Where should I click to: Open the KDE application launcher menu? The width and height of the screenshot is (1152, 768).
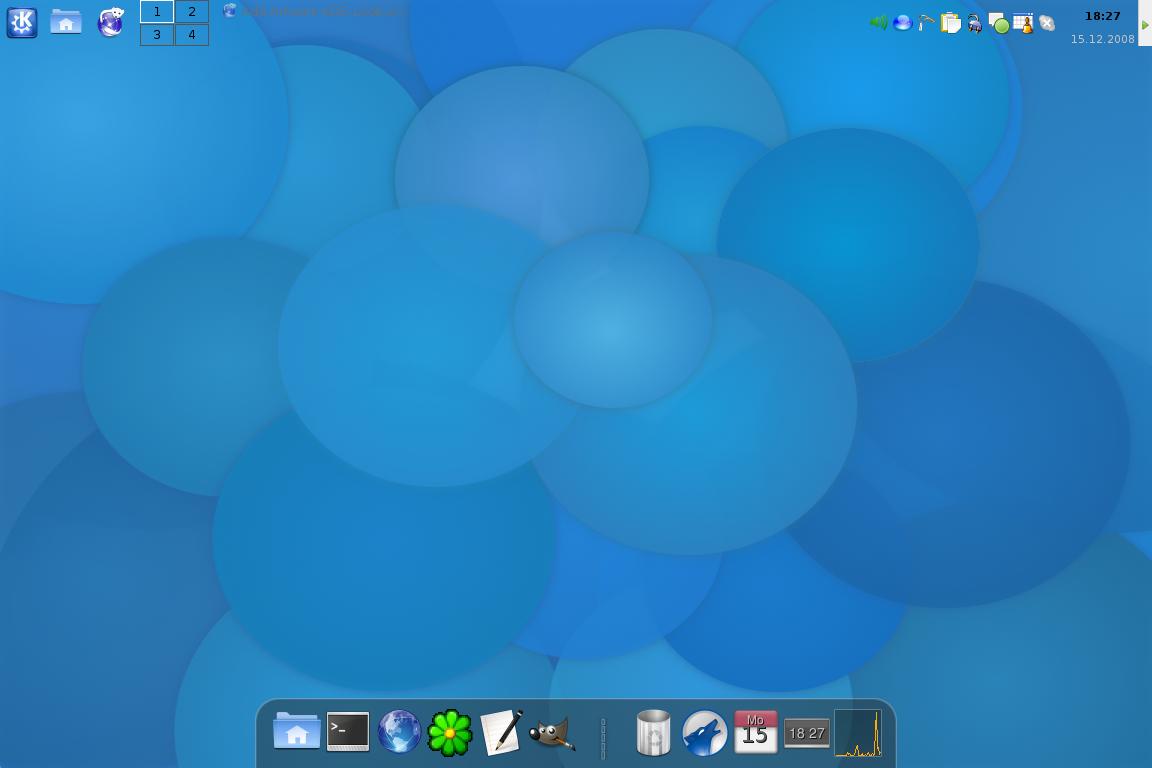click(22, 22)
